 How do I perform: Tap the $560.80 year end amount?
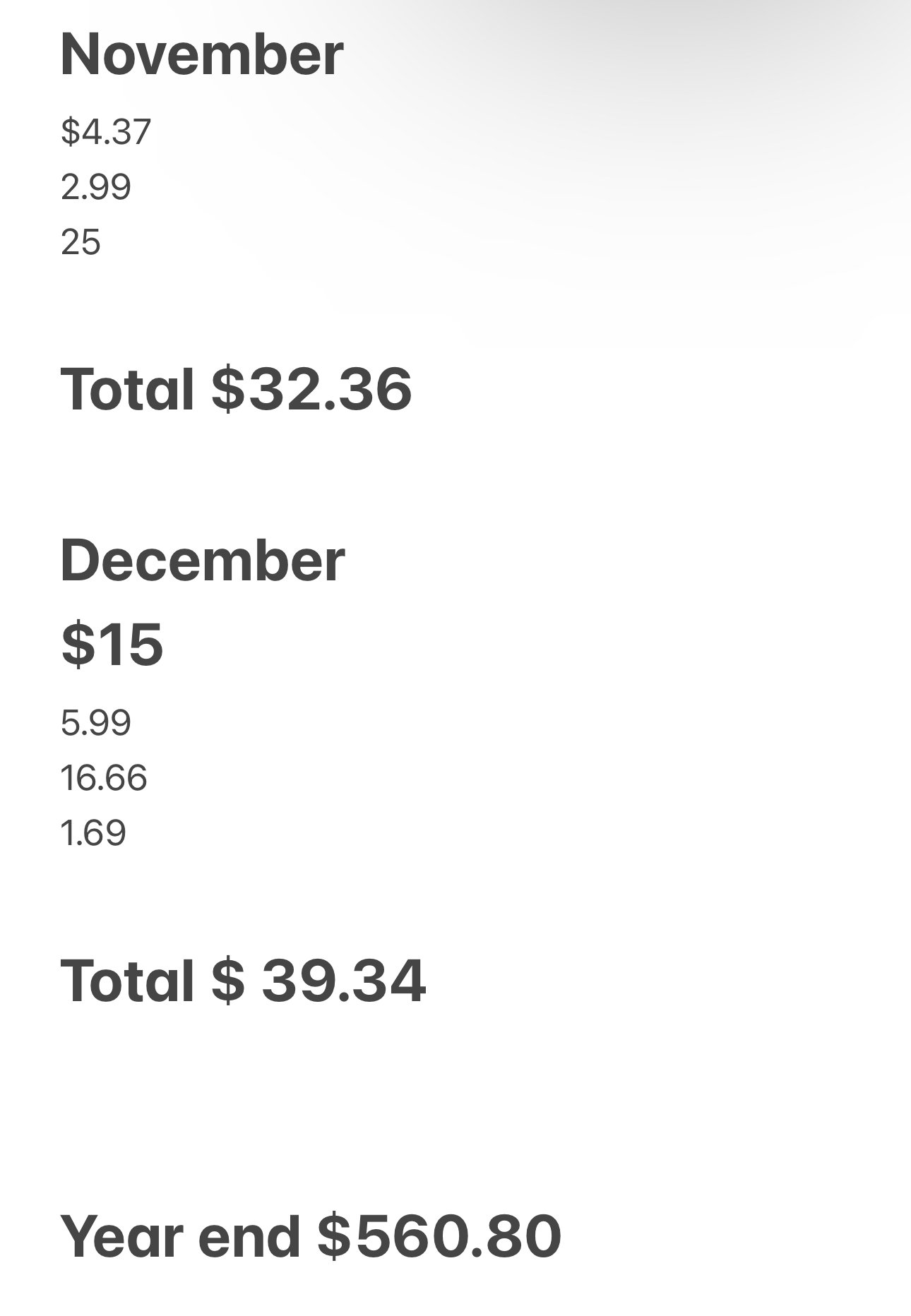439,1236
